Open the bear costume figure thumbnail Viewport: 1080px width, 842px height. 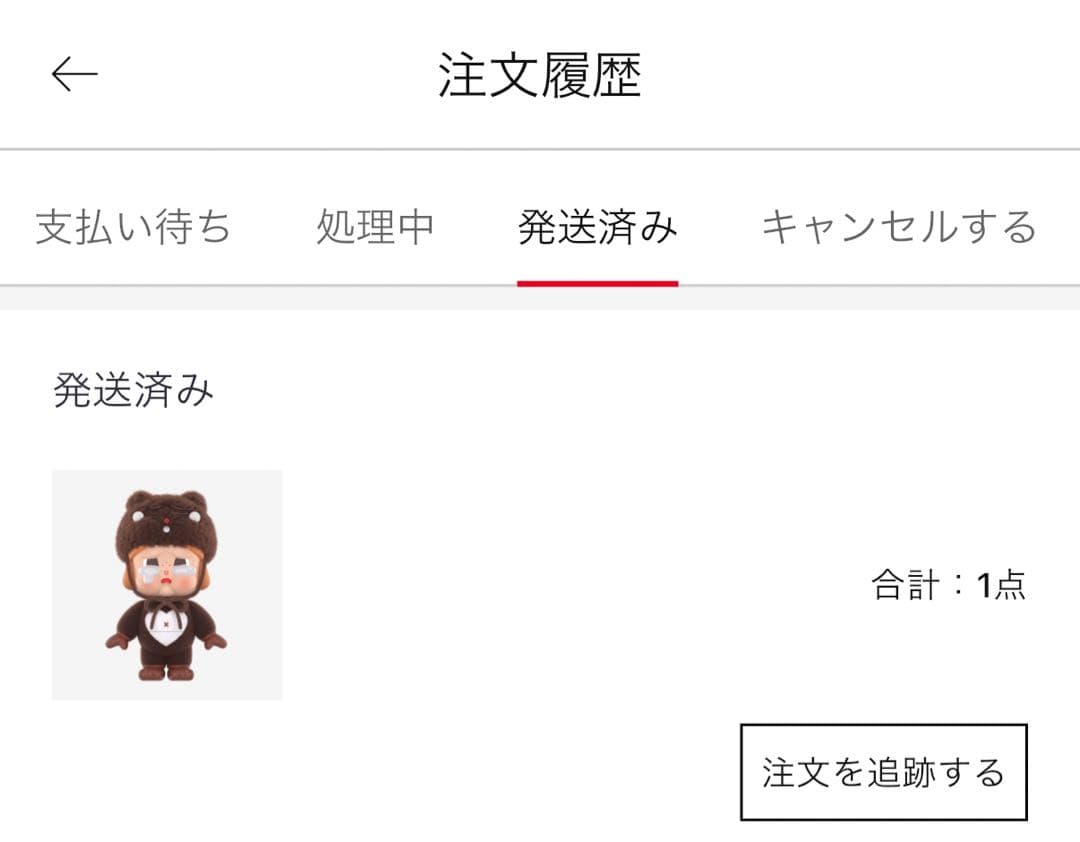tap(167, 585)
